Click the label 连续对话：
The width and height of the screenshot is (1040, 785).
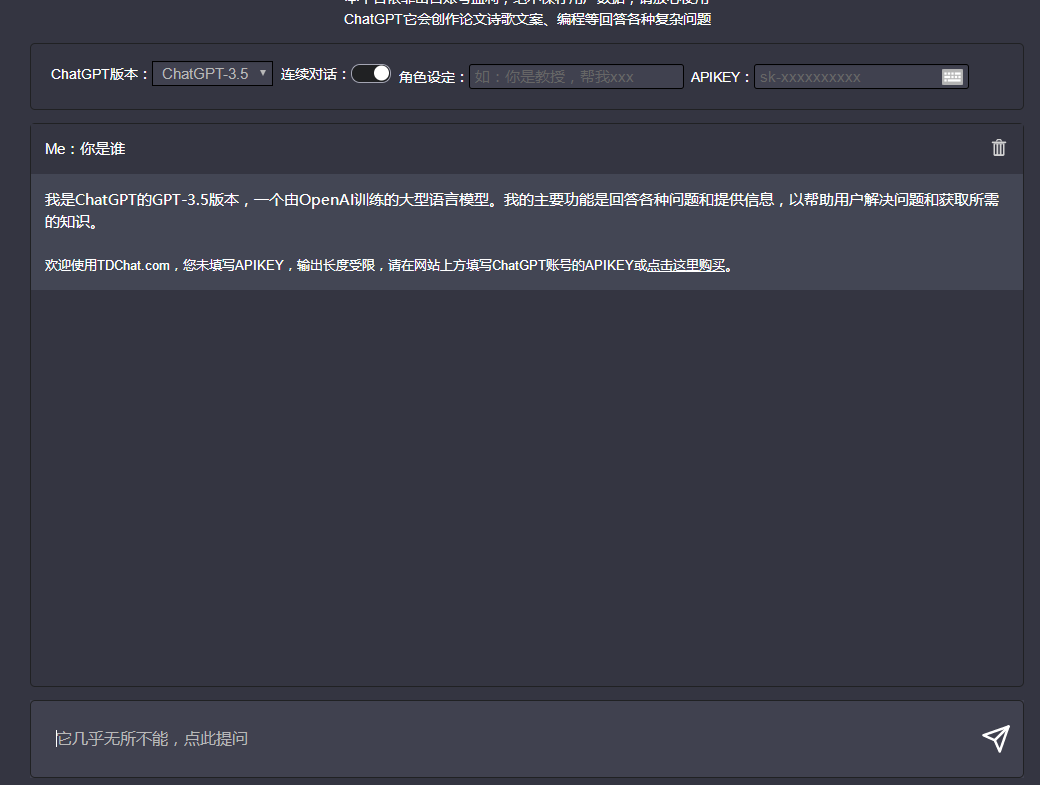click(x=314, y=74)
